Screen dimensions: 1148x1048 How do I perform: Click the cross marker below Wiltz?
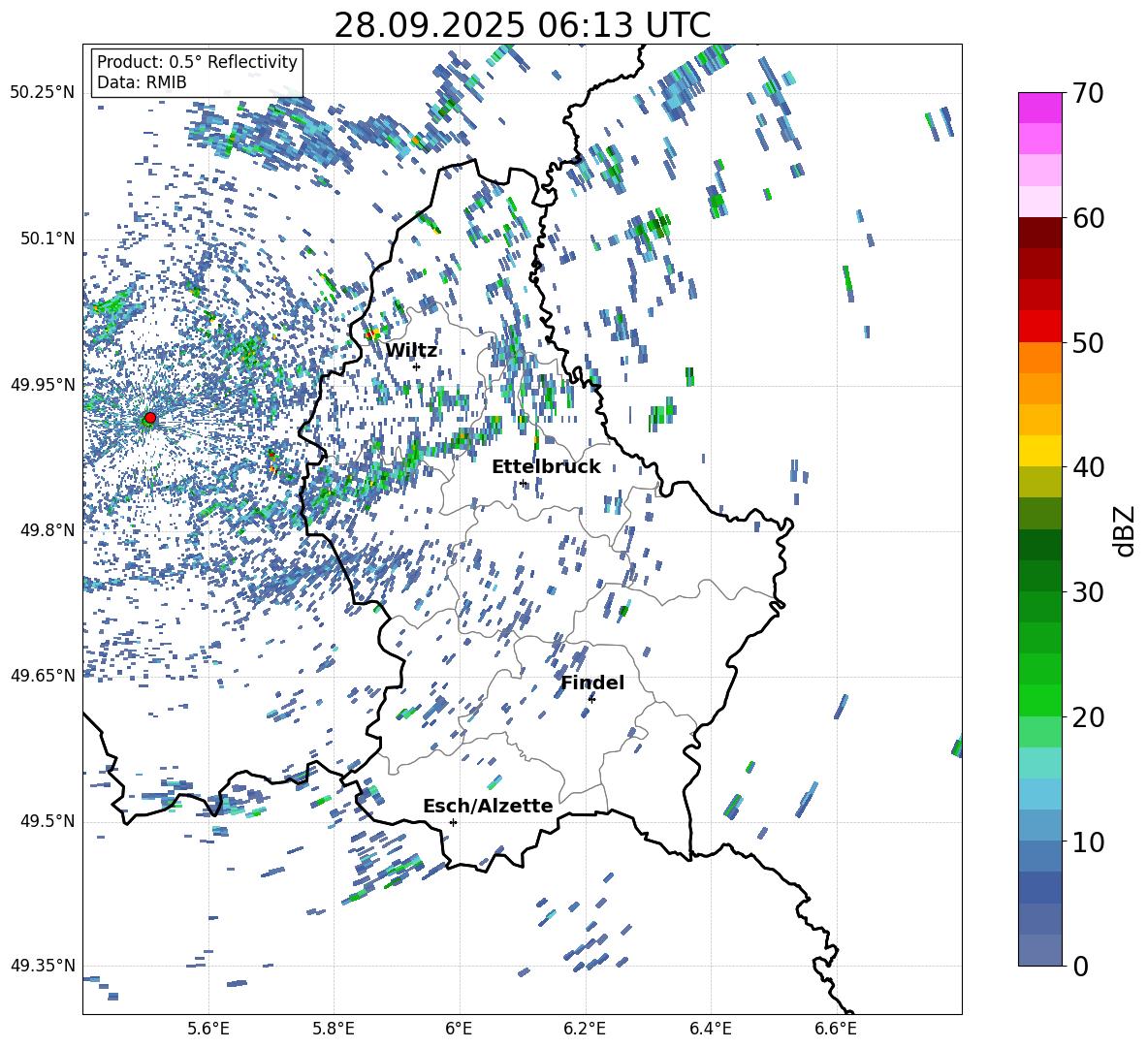[416, 366]
